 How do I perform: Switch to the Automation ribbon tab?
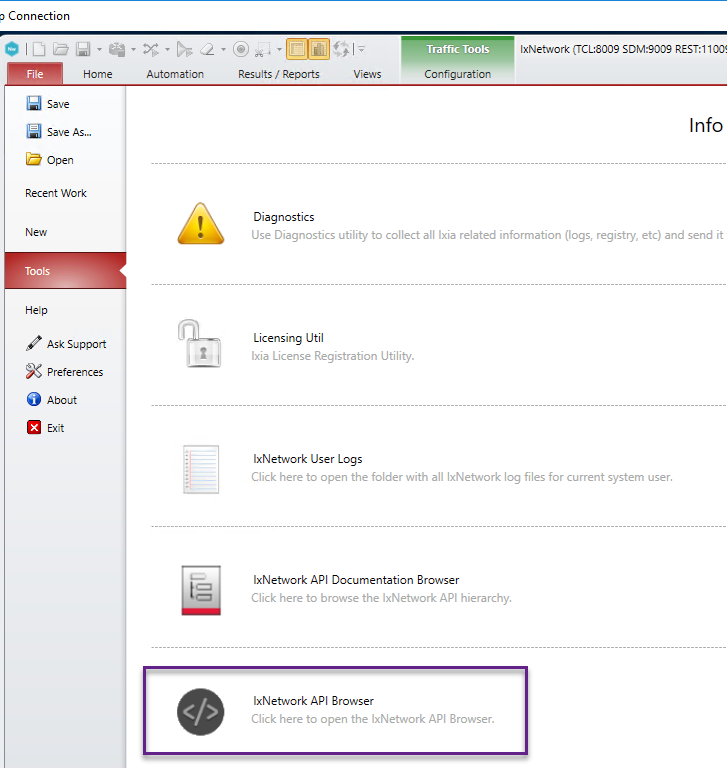(x=175, y=74)
